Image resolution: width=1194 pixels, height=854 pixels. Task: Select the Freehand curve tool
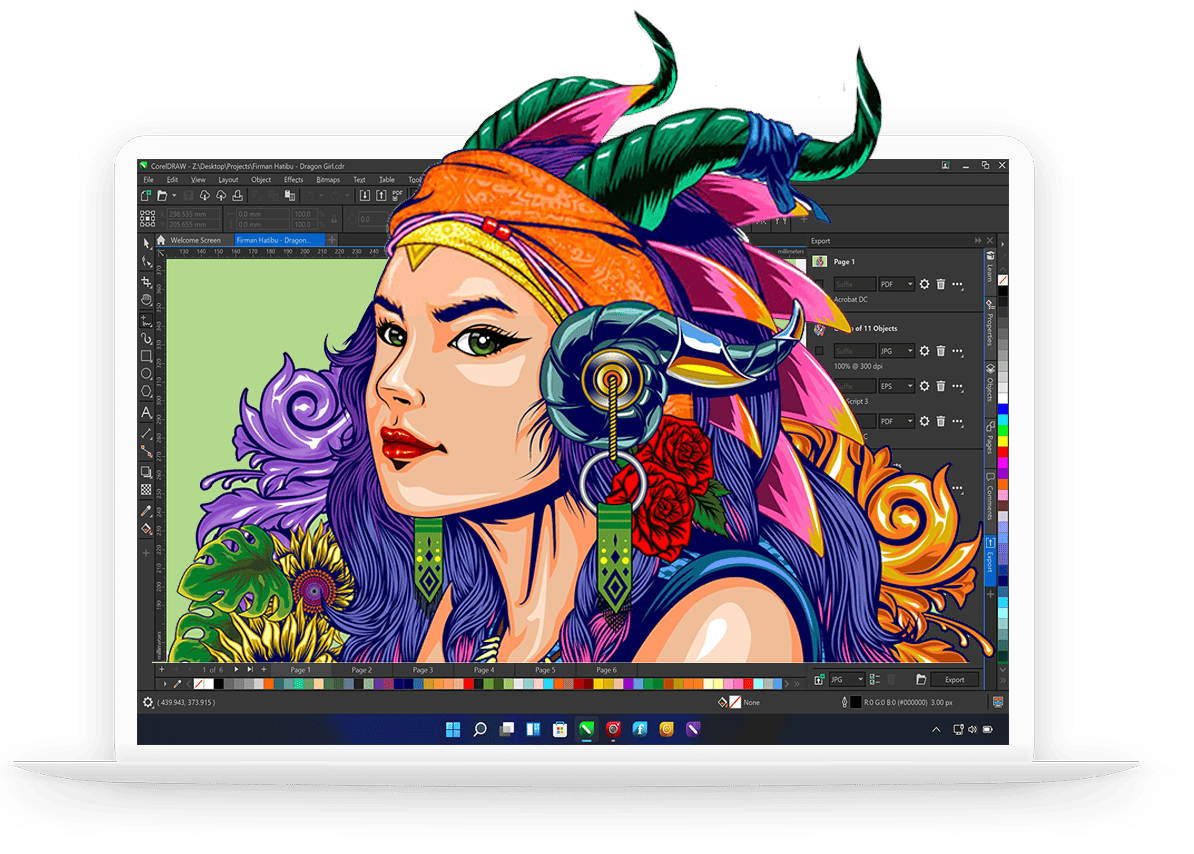pyautogui.click(x=146, y=320)
